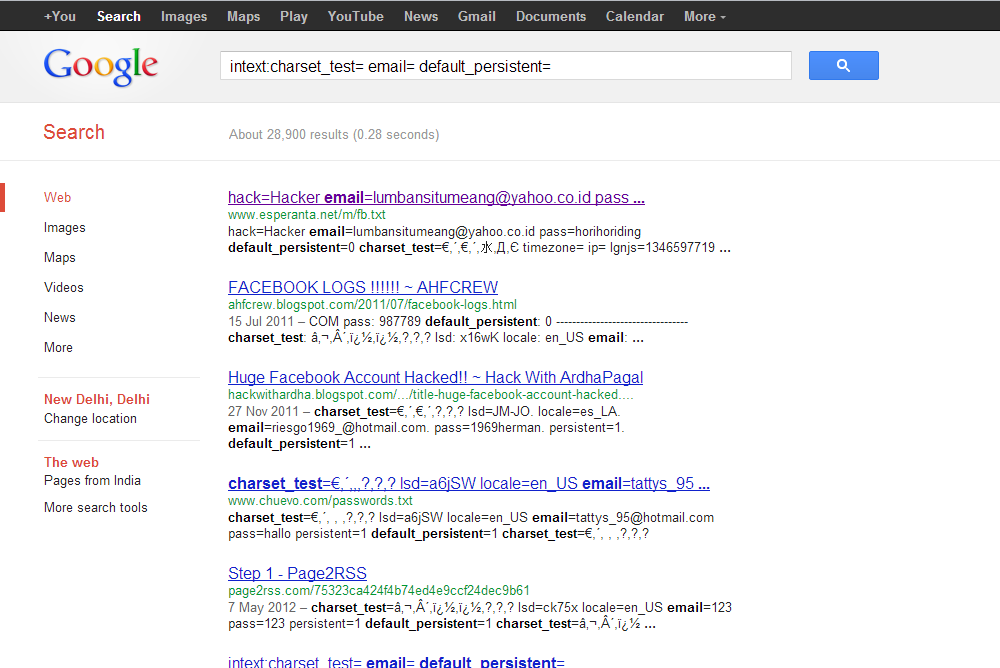1000x668 pixels.
Task: Open Calendar from the top bar
Action: 635,17
